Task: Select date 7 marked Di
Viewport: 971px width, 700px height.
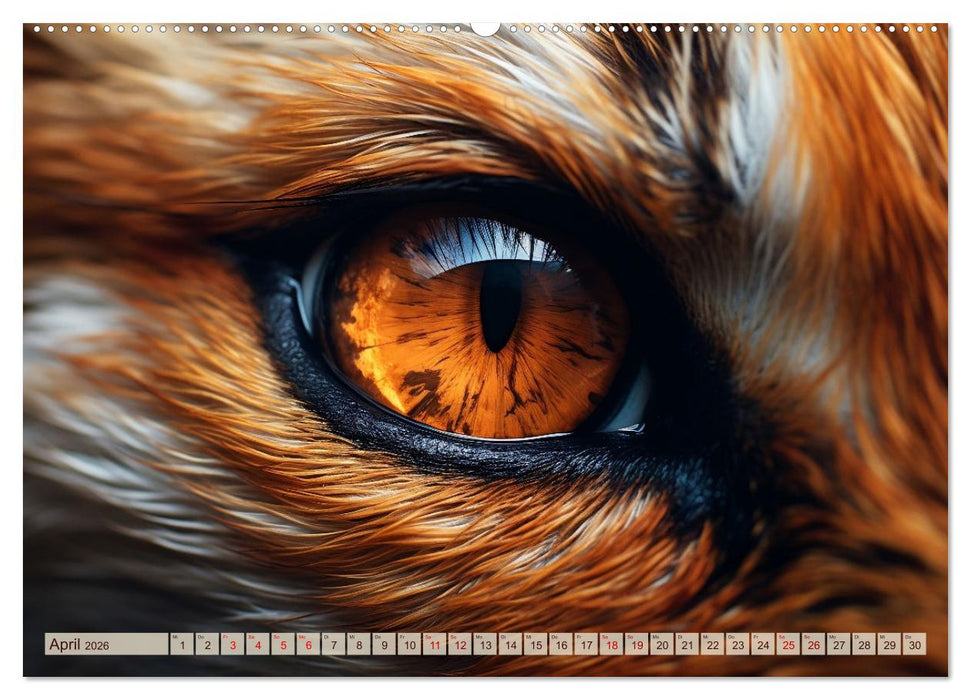Action: [332, 648]
